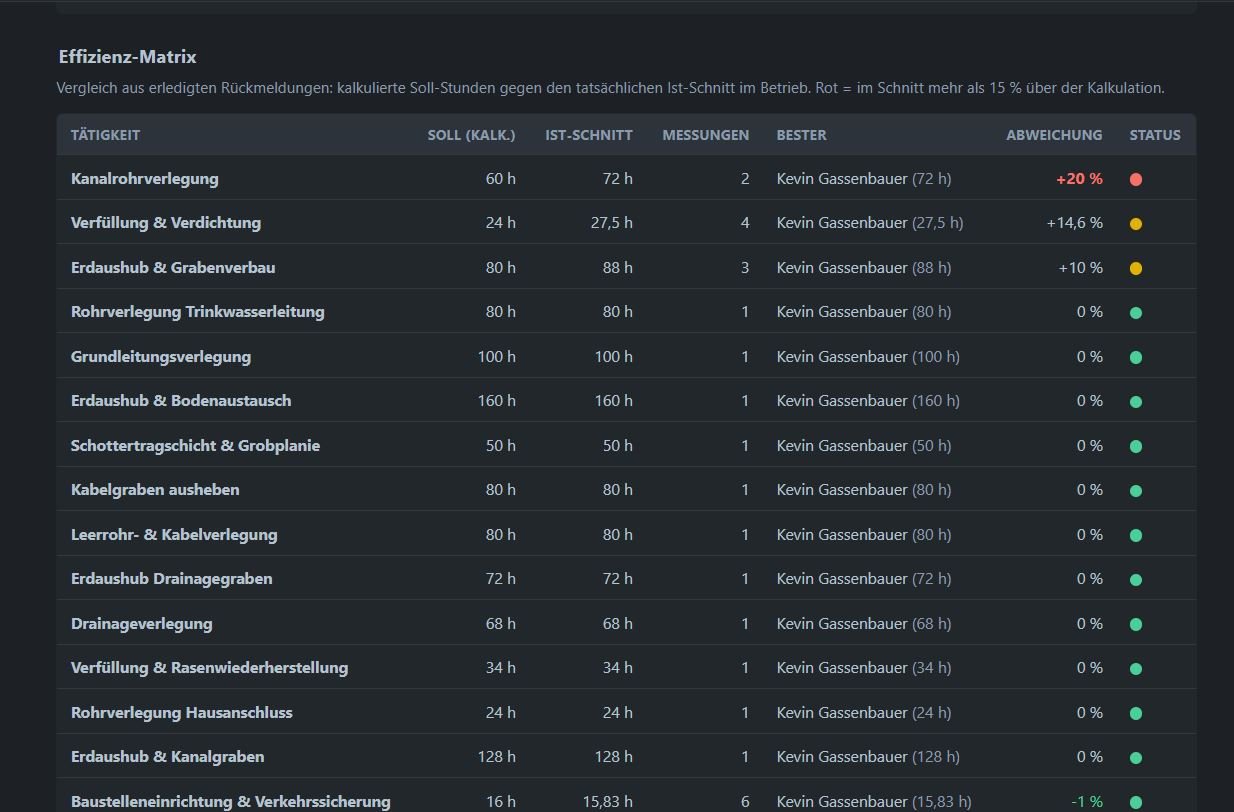
Task: Click the +14,6 % deviation value
Action: coord(1075,223)
